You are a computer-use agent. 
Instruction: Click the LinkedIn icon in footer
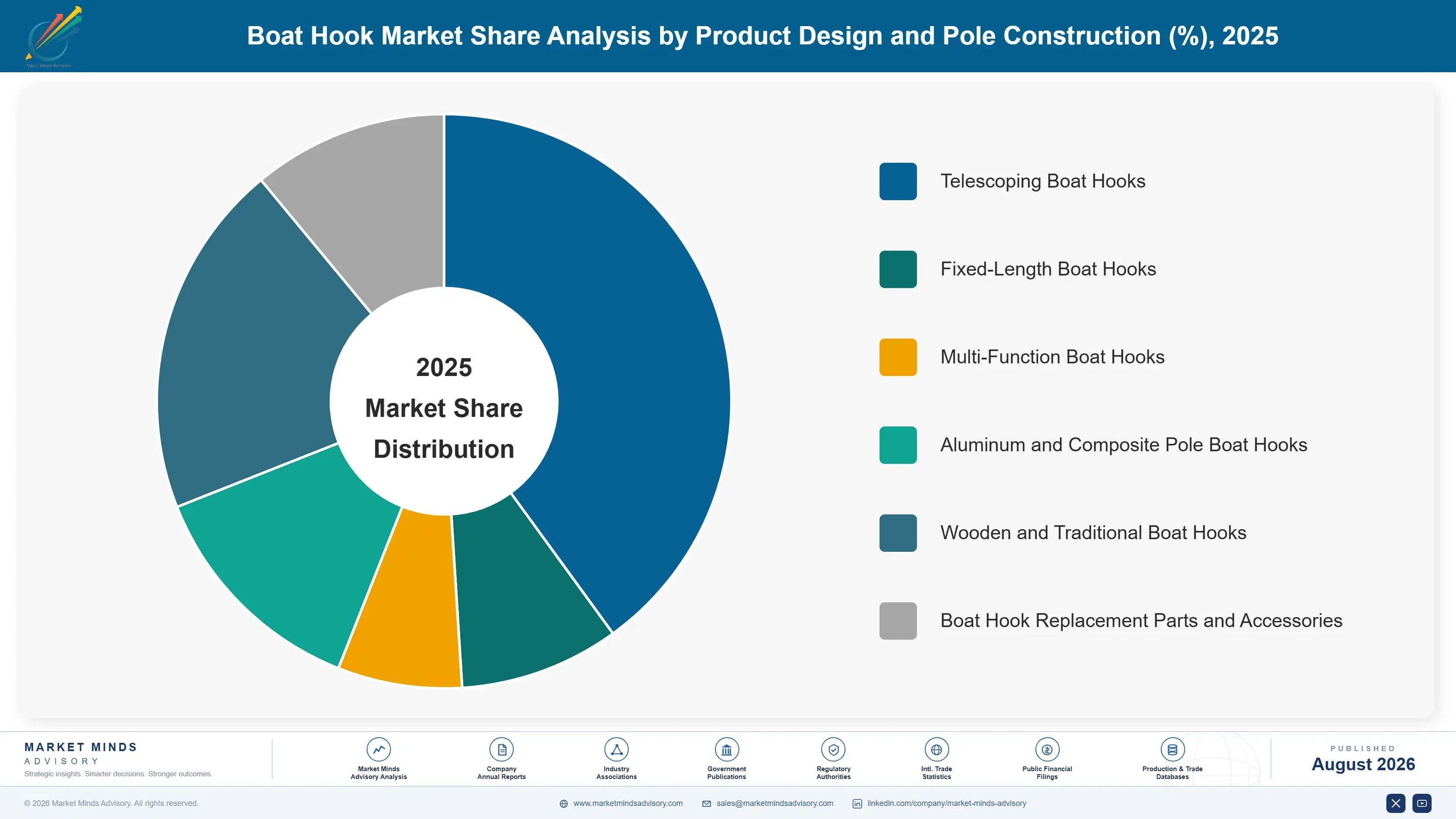(x=857, y=804)
